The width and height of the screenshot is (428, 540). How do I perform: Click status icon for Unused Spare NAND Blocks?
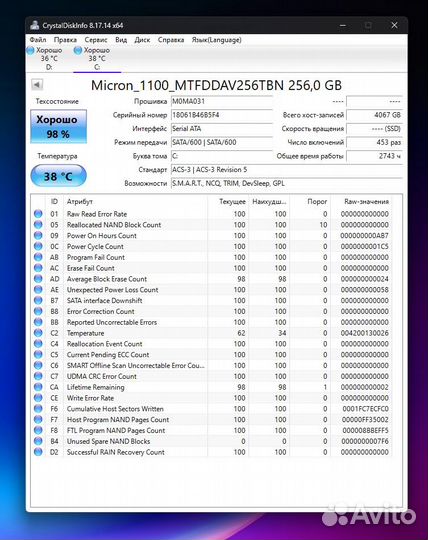tap(38, 441)
